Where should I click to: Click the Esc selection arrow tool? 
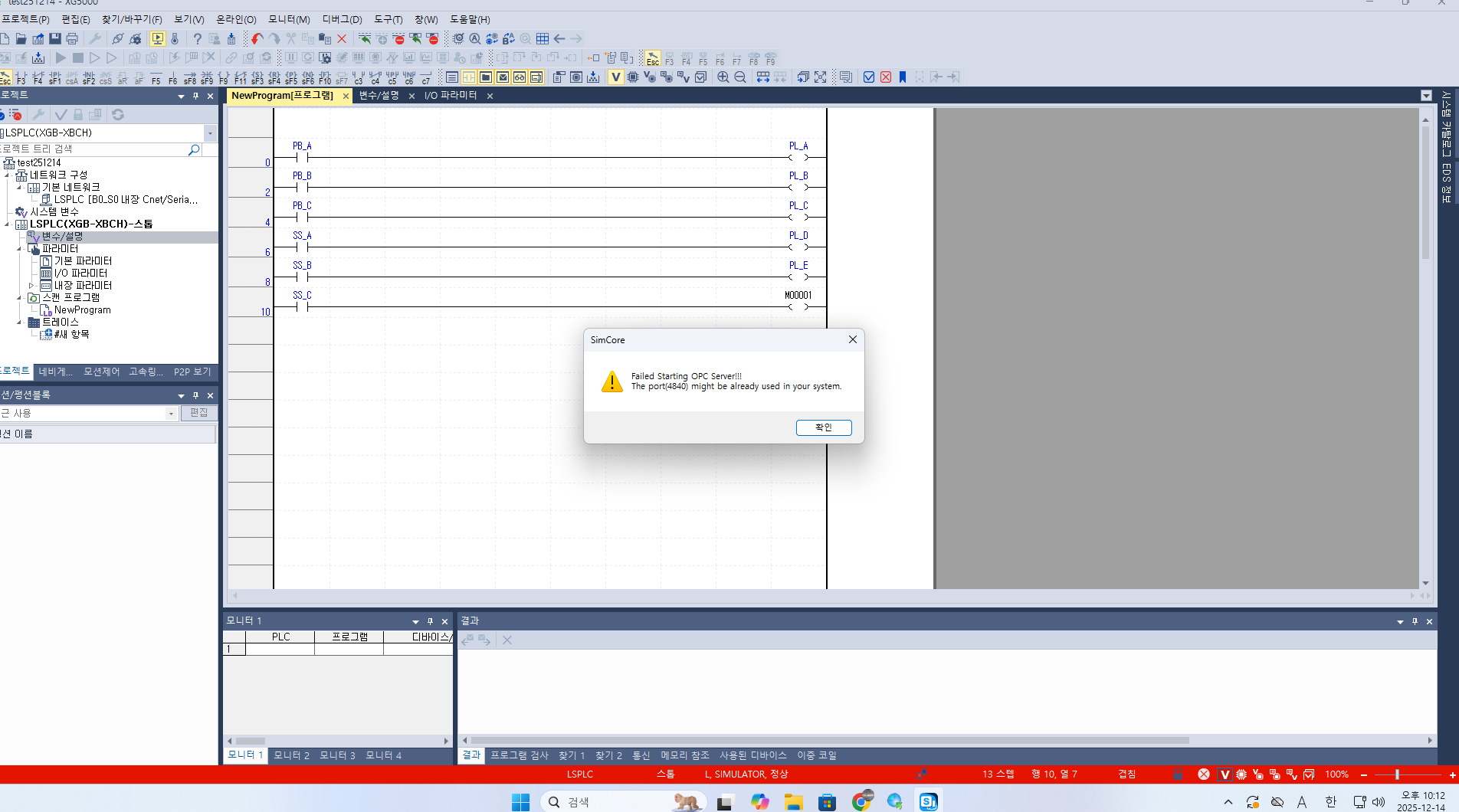pyautogui.click(x=6, y=77)
